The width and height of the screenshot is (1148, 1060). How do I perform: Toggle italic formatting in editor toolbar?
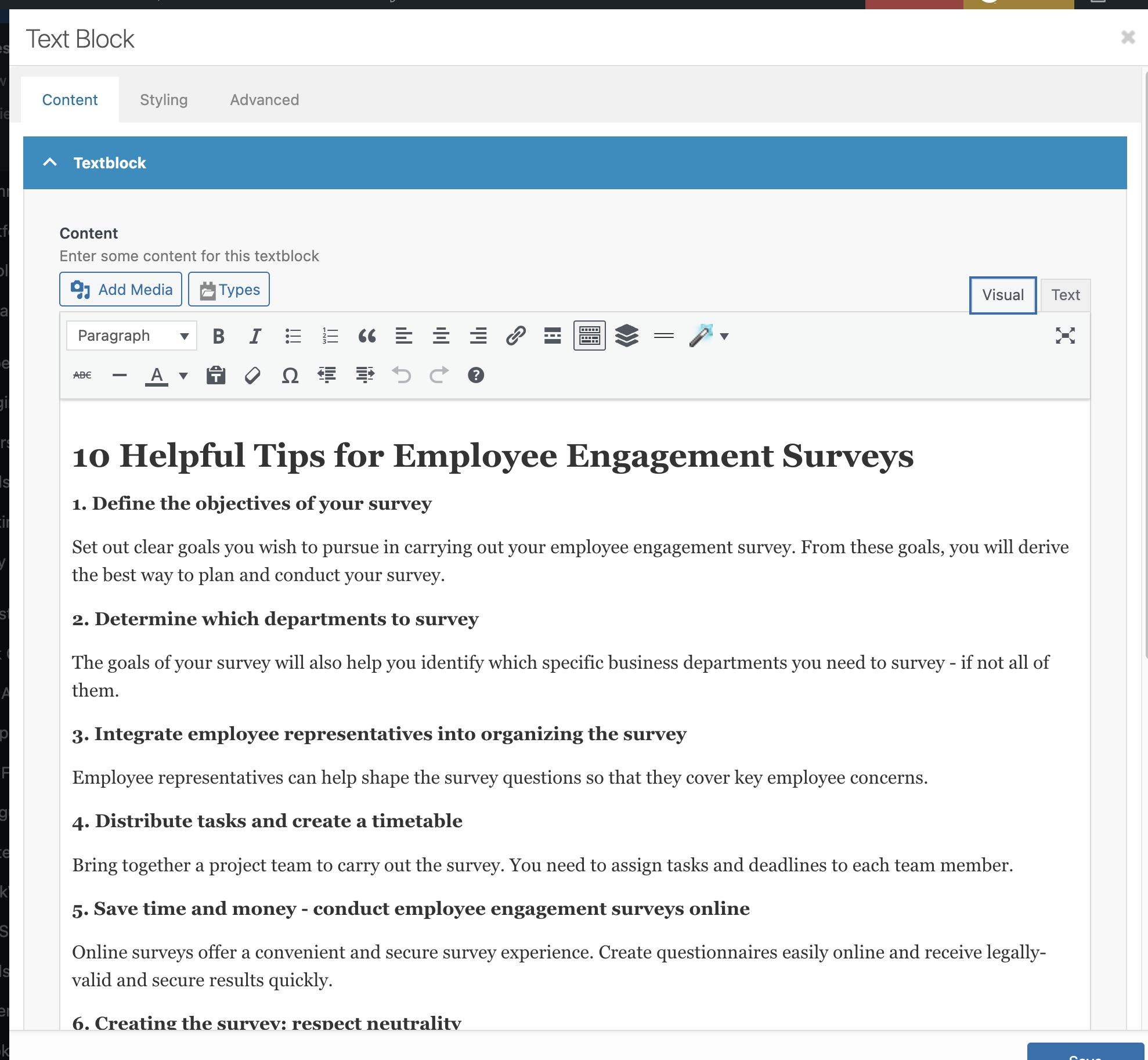255,336
